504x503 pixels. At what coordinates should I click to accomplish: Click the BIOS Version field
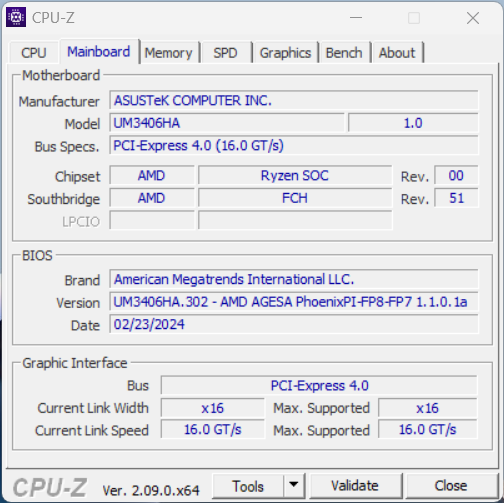click(294, 302)
